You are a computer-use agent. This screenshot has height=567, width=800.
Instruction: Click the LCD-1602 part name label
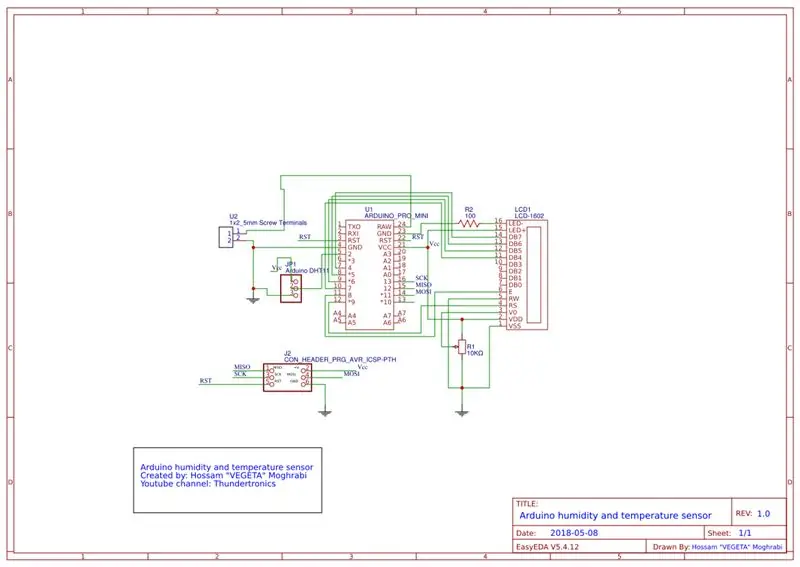click(x=529, y=216)
